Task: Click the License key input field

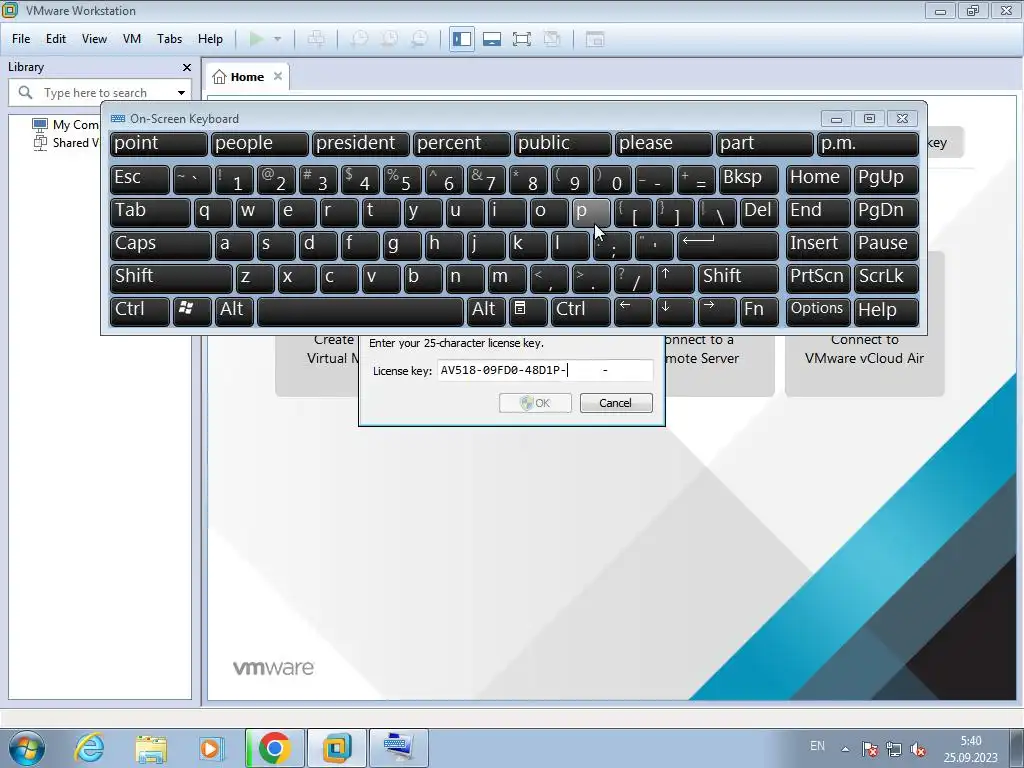Action: 545,370
